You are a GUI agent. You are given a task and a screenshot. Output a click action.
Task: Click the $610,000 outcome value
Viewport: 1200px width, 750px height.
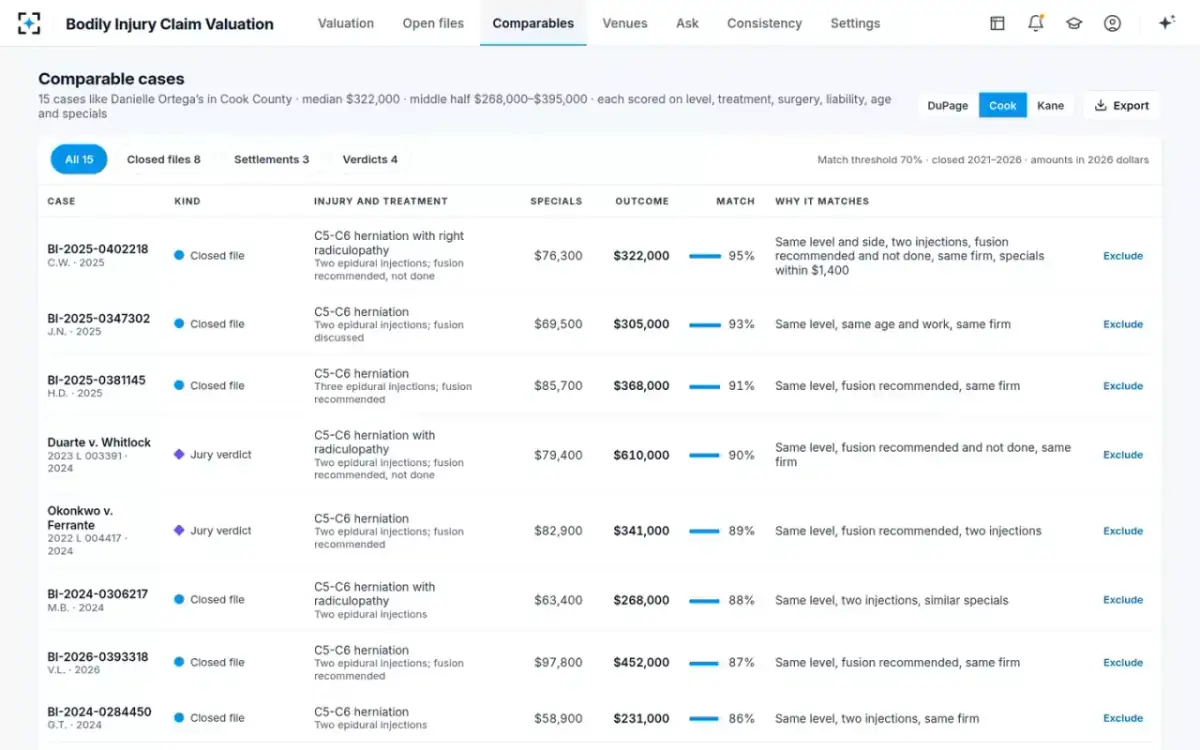click(x=641, y=455)
